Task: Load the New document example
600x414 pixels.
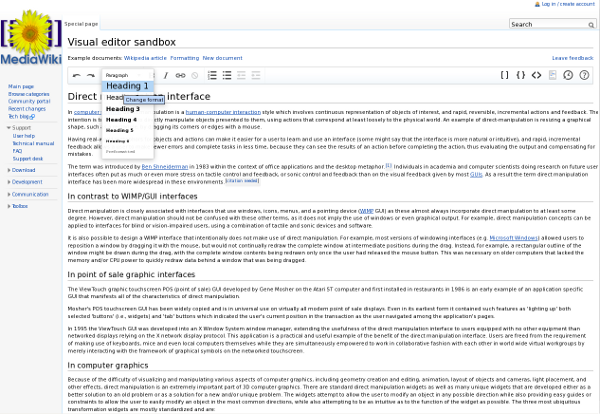Action: coord(222,58)
